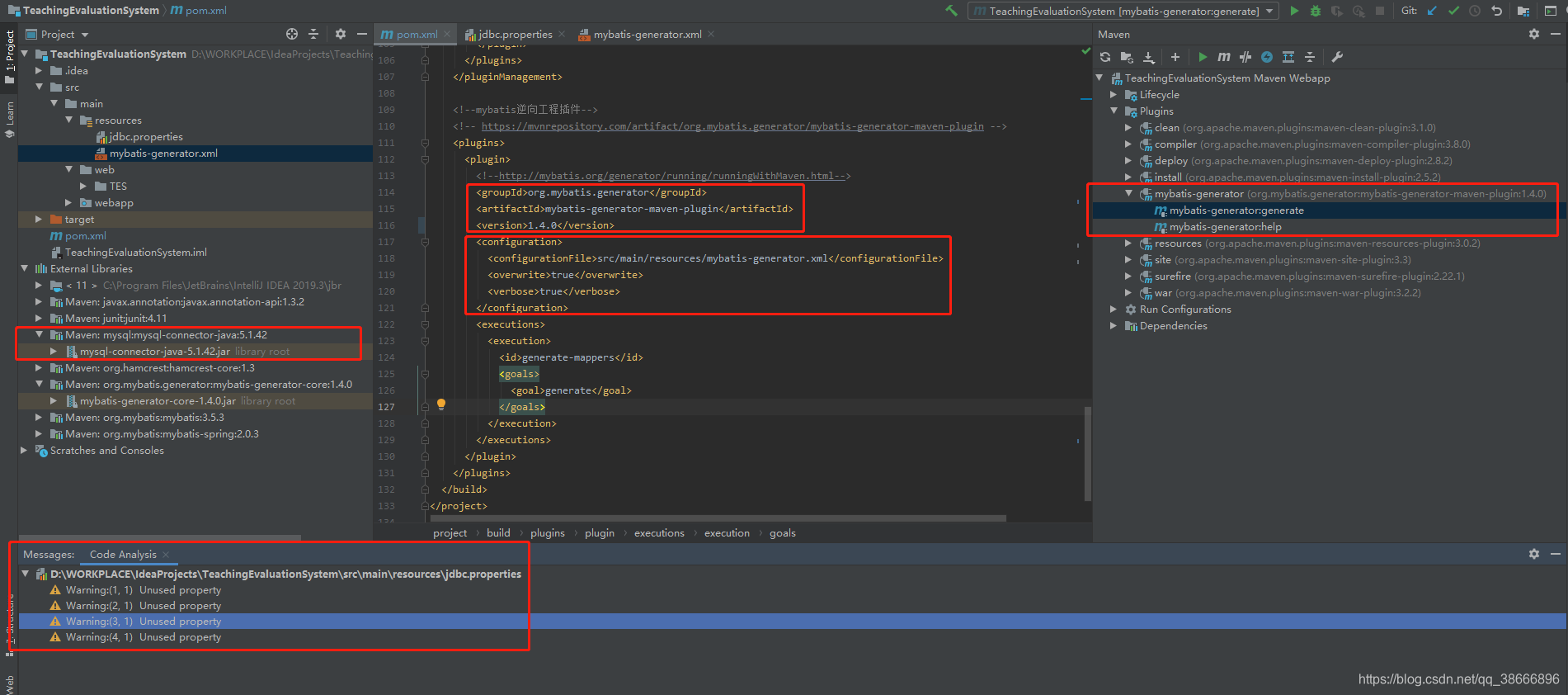Run the mybatis-generator:generate configuration
The width and height of the screenshot is (1568, 695).
1294,11
